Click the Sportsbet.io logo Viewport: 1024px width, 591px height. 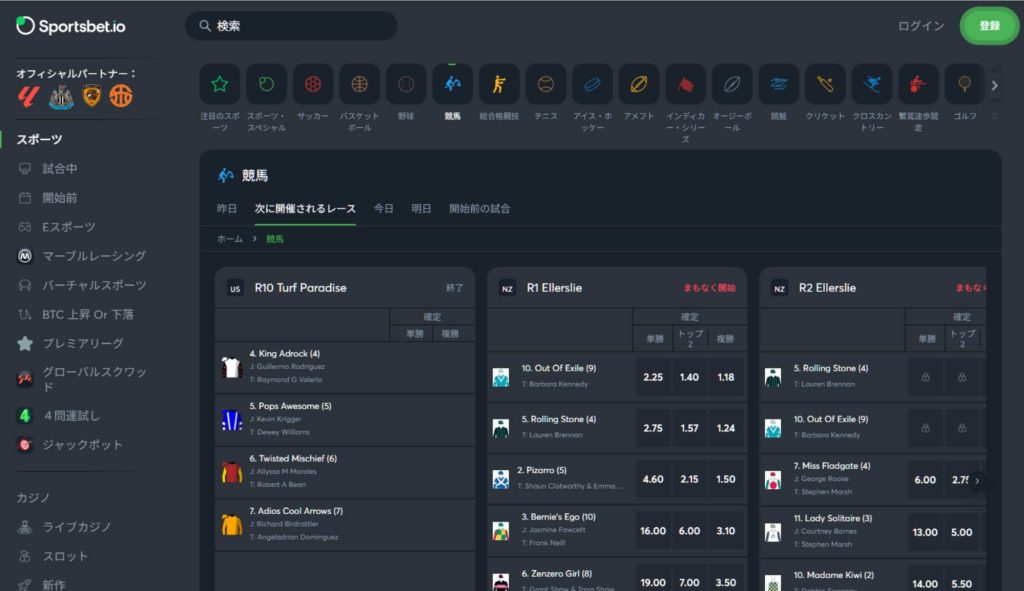(x=71, y=26)
